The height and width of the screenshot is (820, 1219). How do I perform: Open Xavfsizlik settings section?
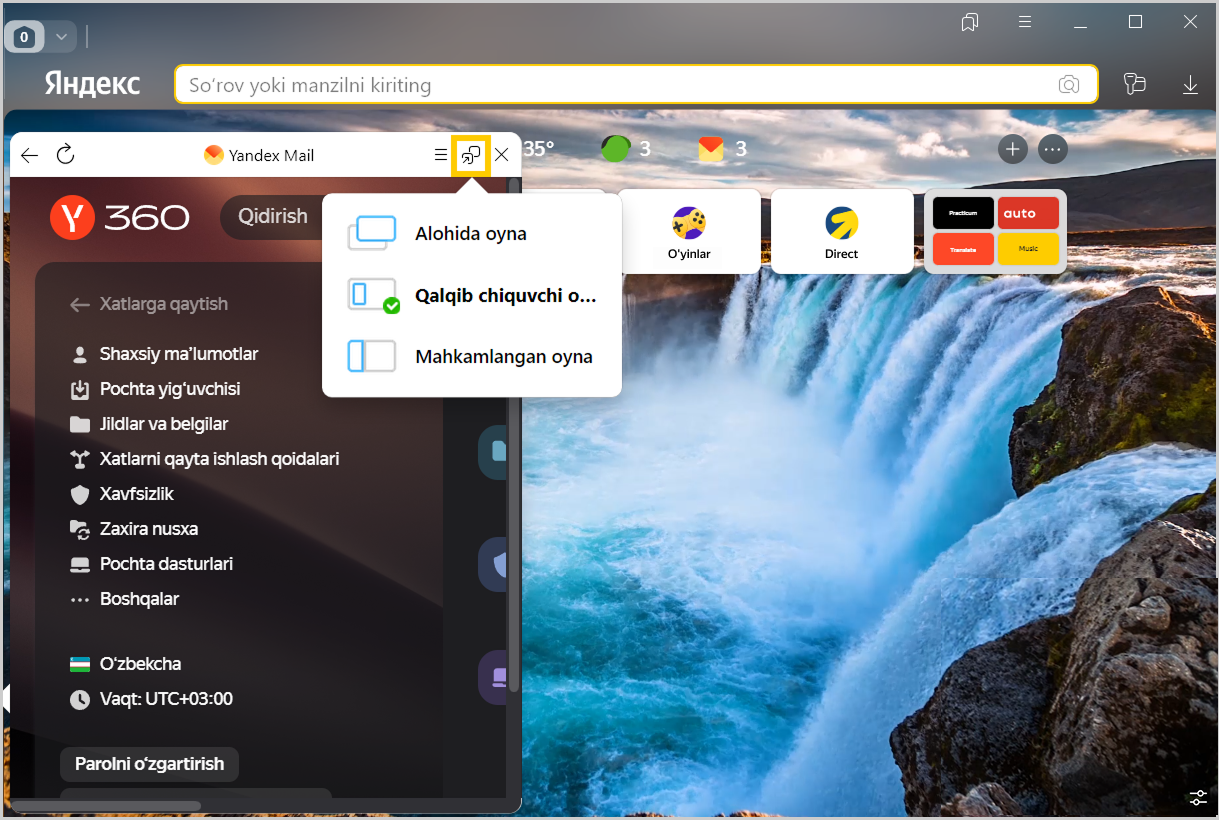tap(136, 494)
